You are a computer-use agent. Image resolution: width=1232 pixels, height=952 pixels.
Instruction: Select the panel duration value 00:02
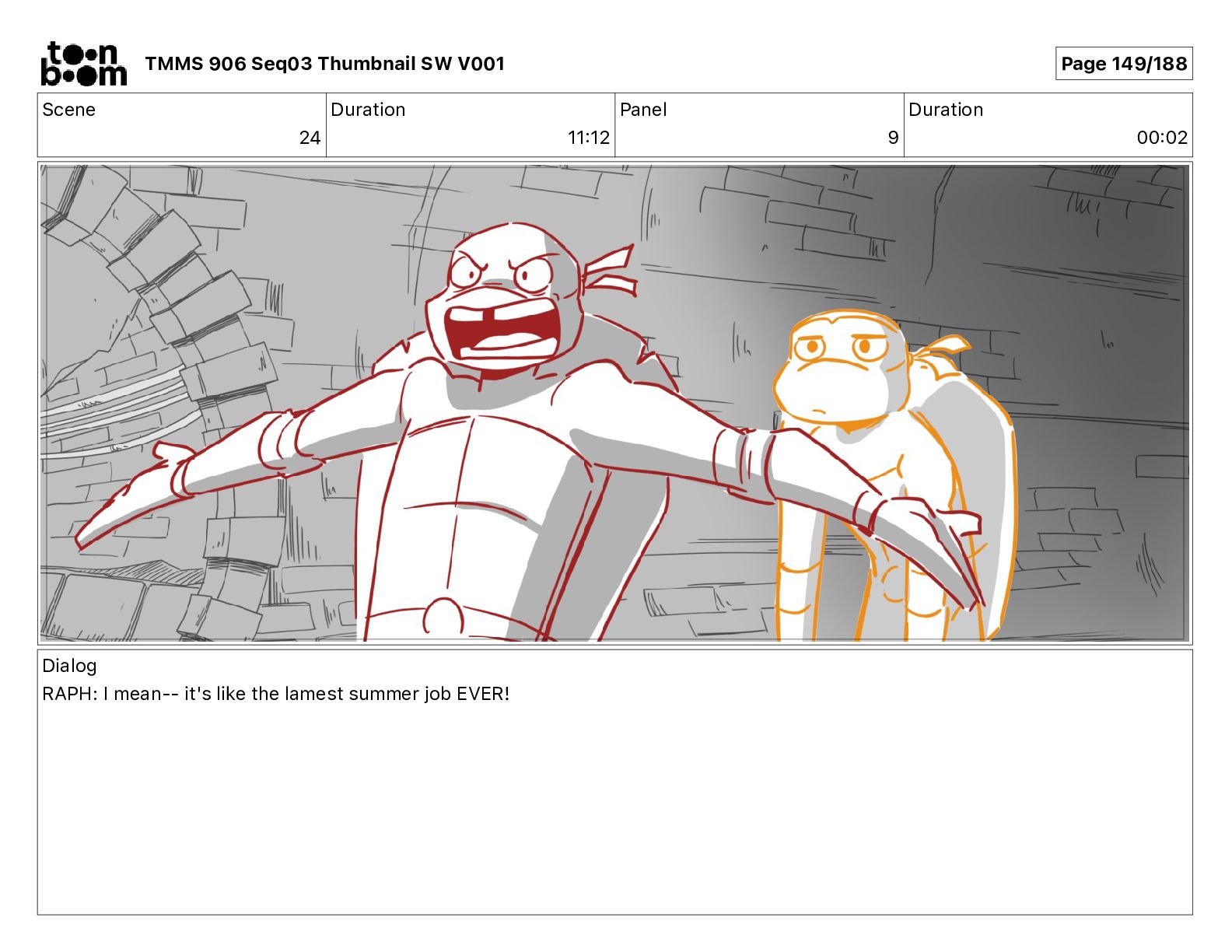point(1162,138)
